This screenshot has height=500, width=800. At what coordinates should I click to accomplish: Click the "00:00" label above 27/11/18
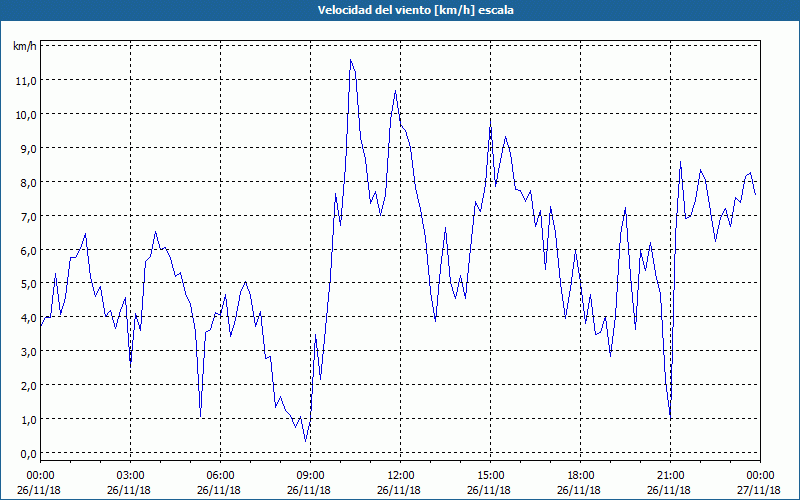pos(761,475)
